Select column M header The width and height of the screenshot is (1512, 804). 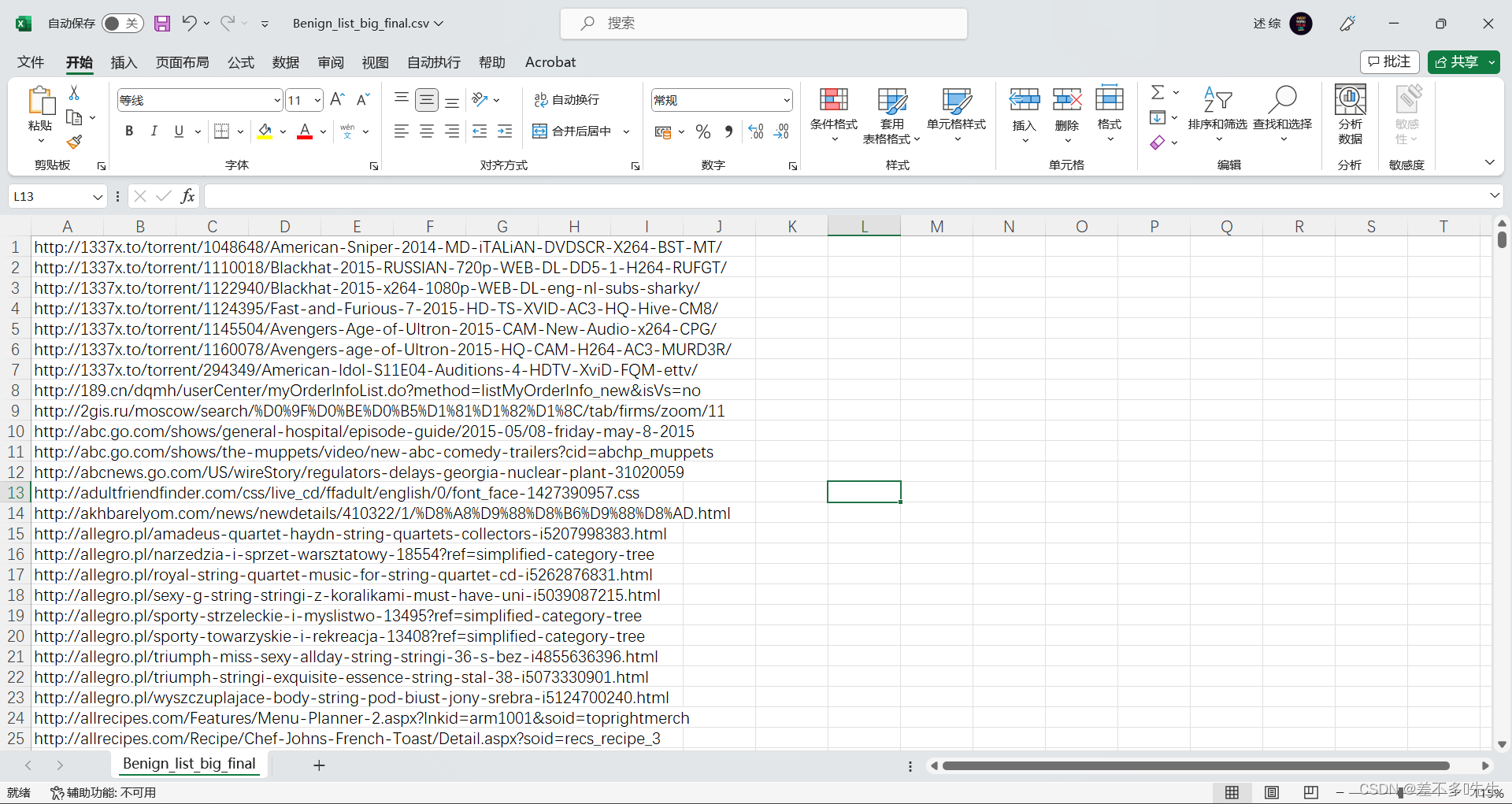[x=936, y=227]
